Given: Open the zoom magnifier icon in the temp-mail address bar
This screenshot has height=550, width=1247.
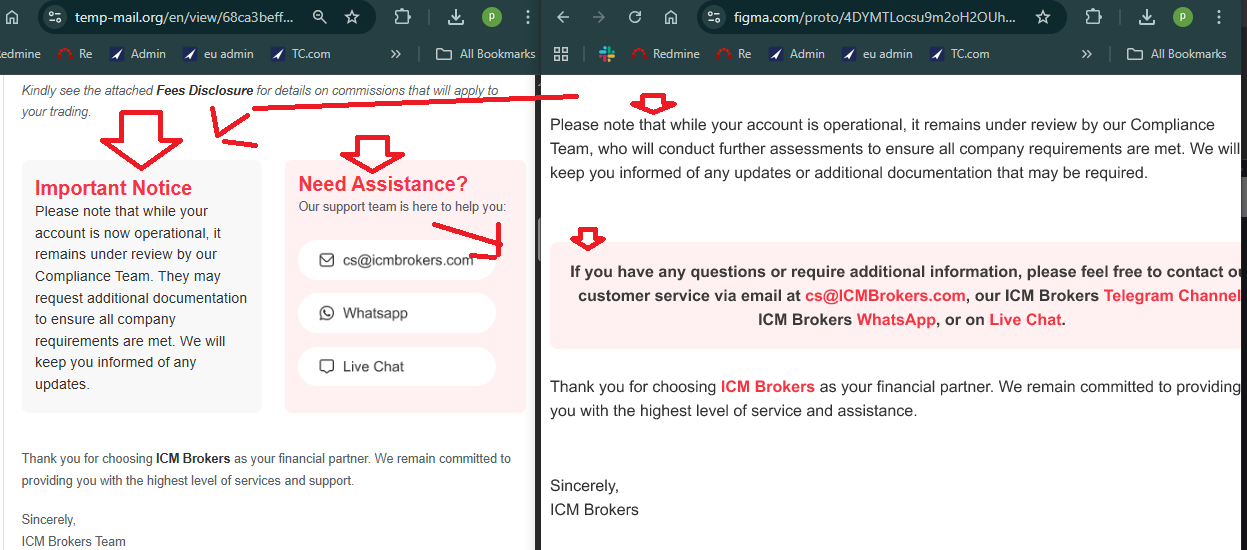Looking at the screenshot, I should pyautogui.click(x=320, y=17).
